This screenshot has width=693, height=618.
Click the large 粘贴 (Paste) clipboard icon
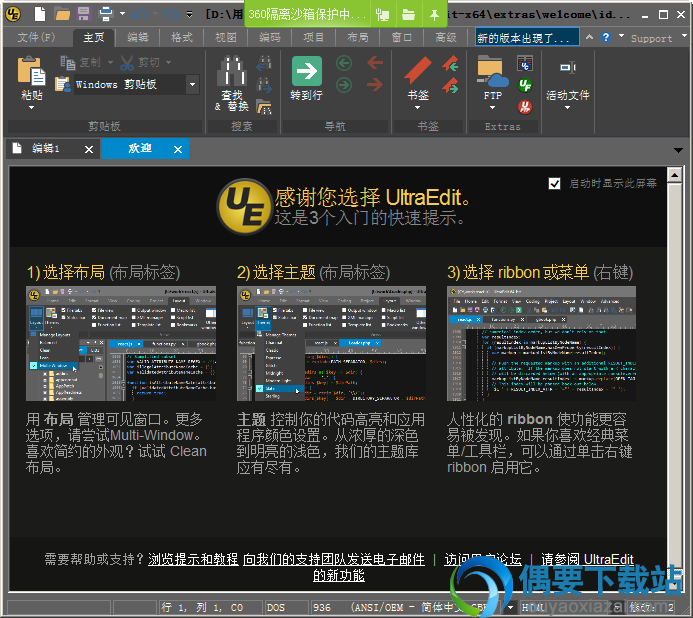[31, 70]
